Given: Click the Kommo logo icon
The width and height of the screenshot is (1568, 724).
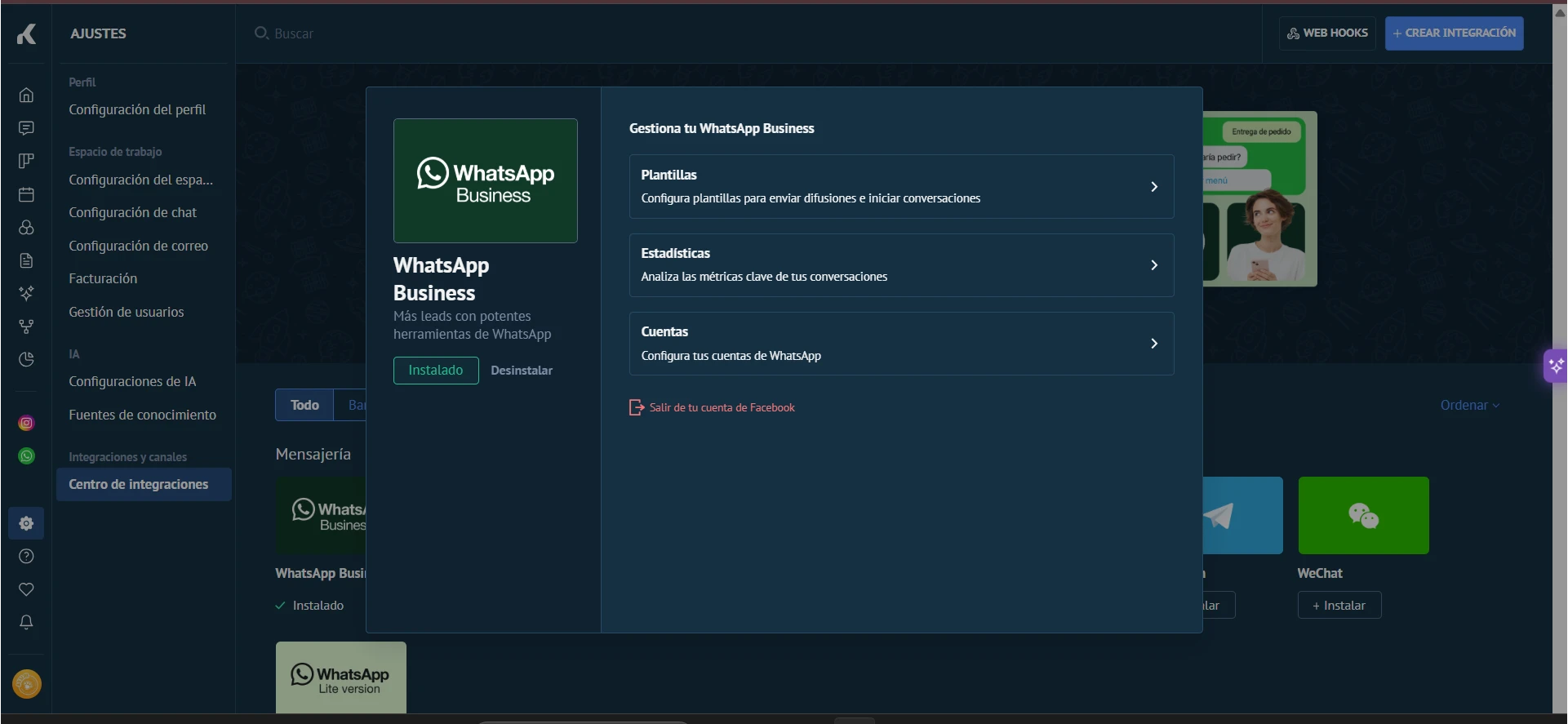Looking at the screenshot, I should tap(27, 33).
